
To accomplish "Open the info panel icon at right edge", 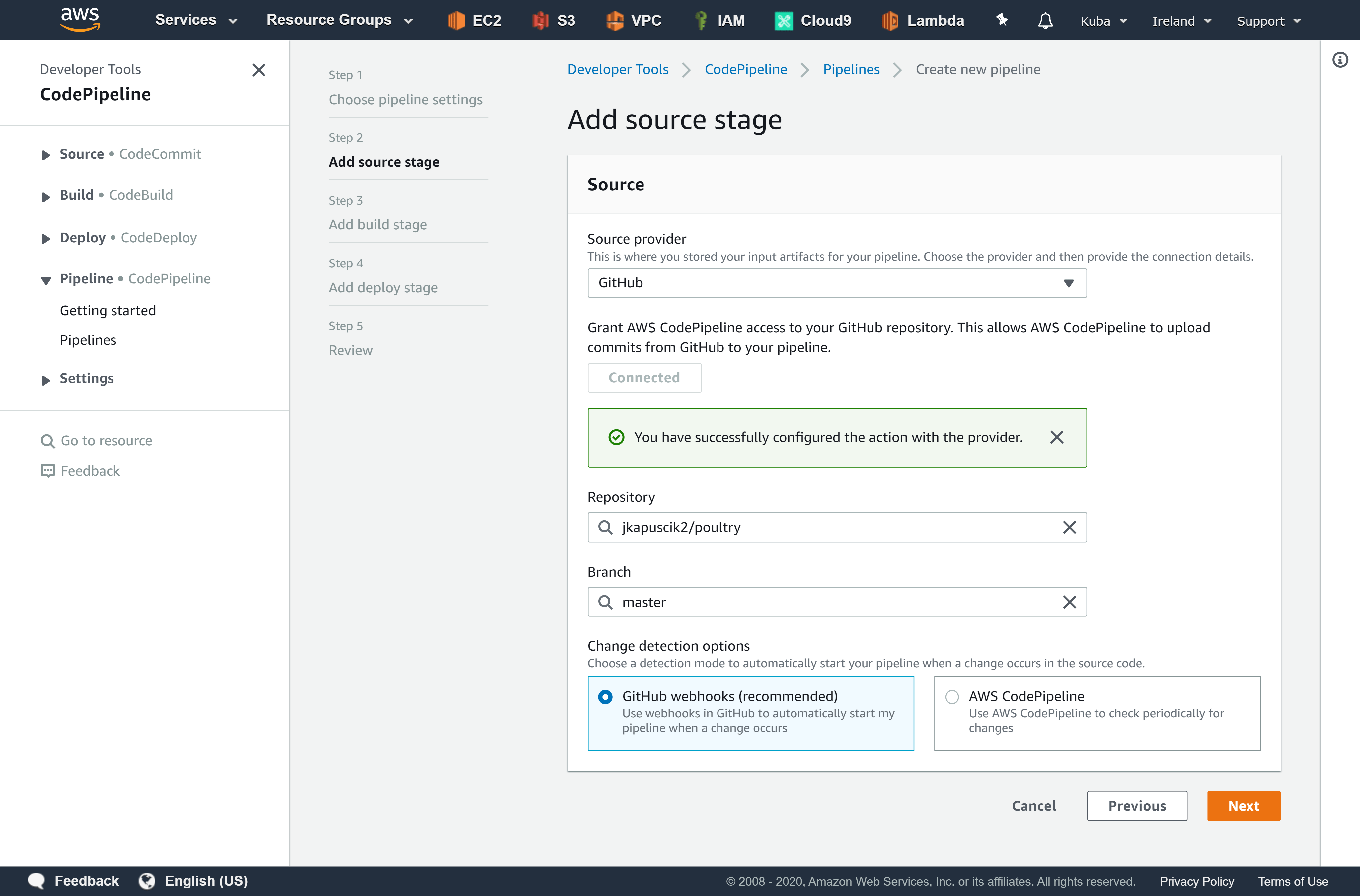I will coord(1340,59).
